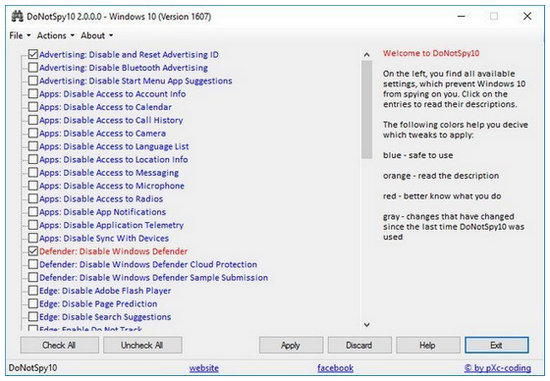Tick Disable Access to Microphone checkbox

click(33, 186)
